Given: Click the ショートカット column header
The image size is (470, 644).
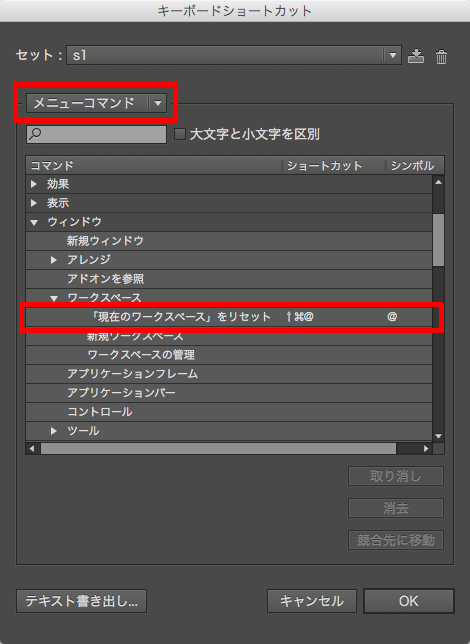Looking at the screenshot, I should click(334, 166).
